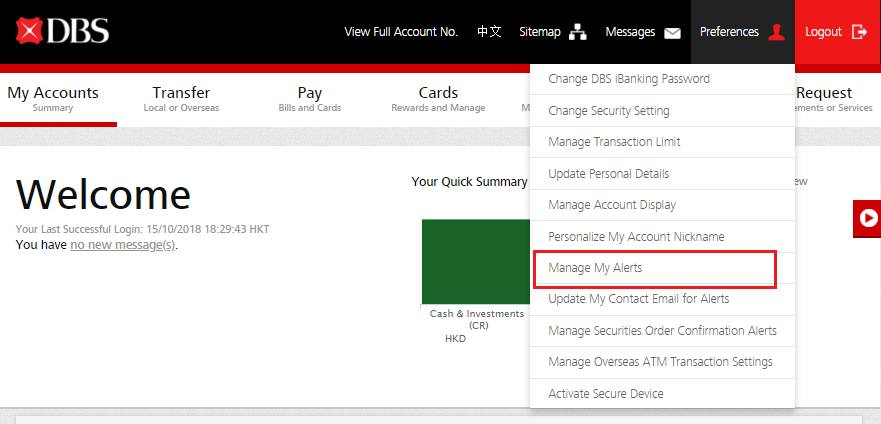Expand the Cards rewards menu

click(x=438, y=98)
